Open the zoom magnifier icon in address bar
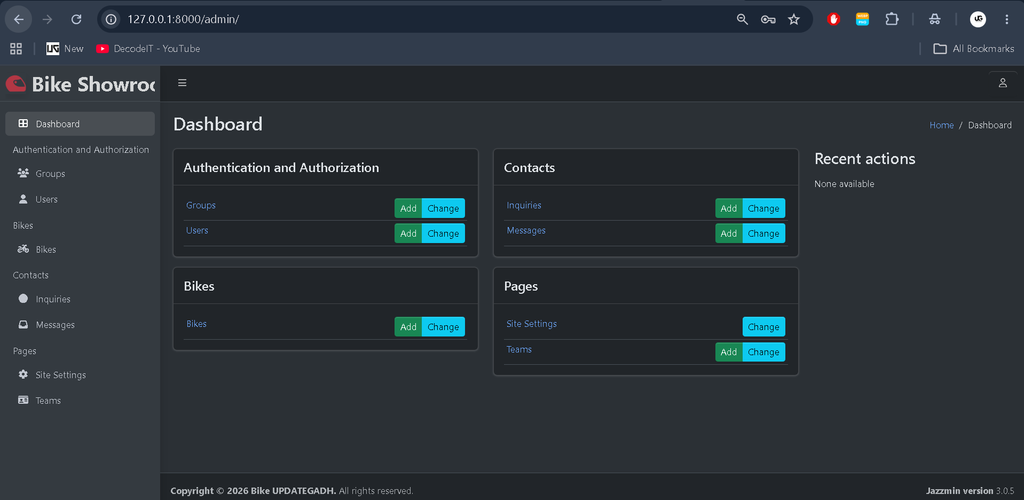 pos(742,20)
